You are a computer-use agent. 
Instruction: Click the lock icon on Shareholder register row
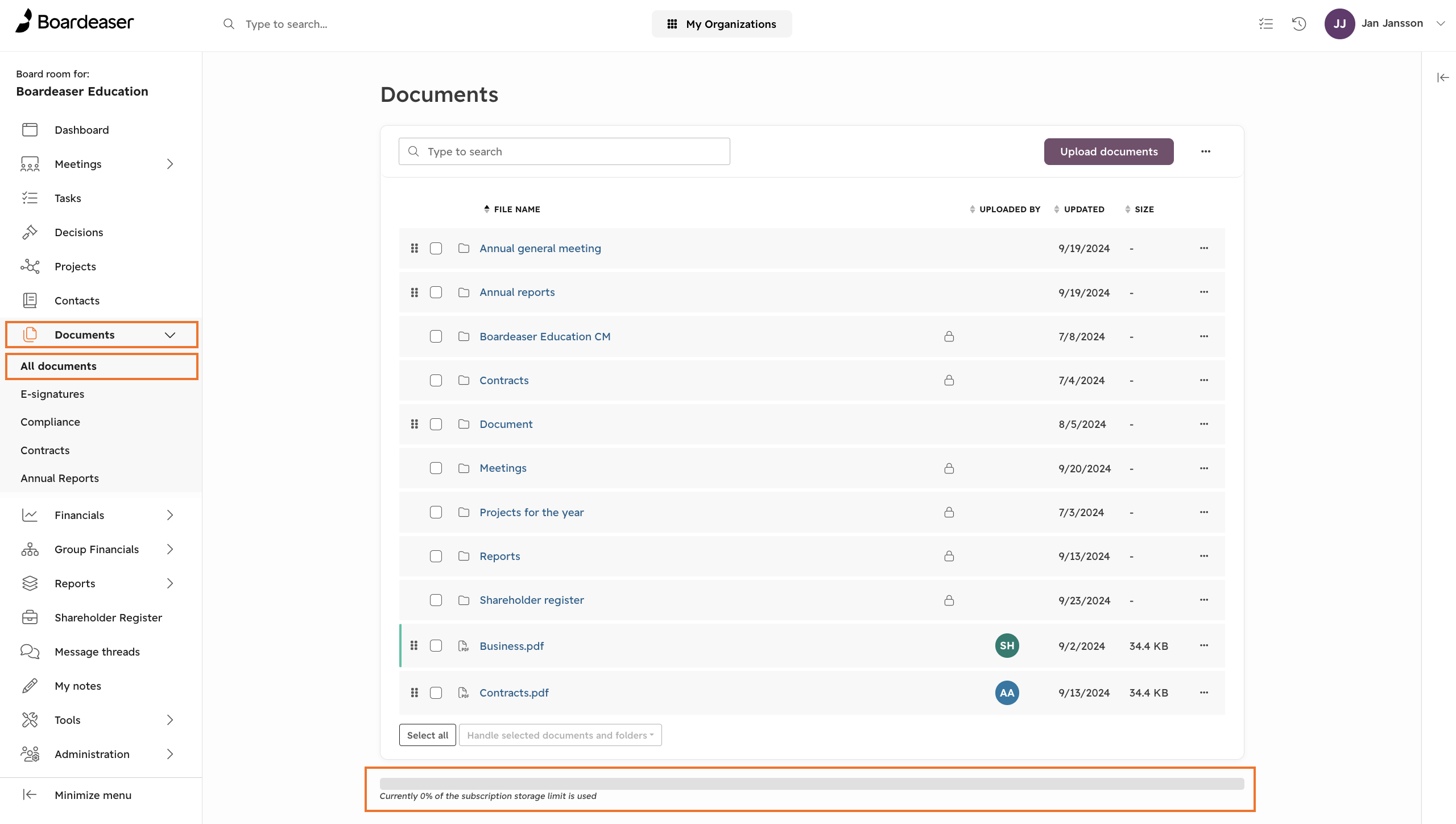(x=949, y=600)
